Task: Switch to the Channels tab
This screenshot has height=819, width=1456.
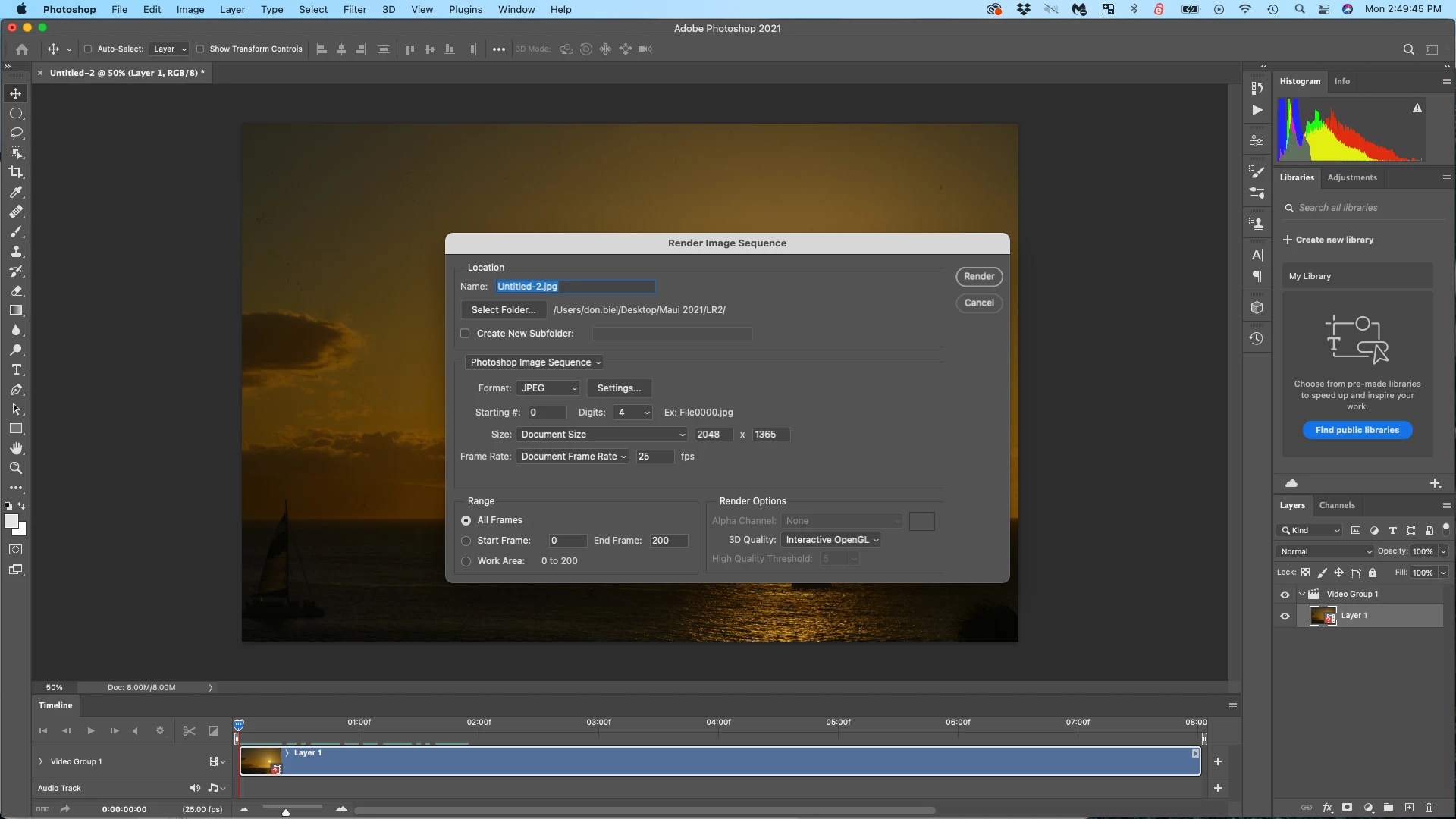Action: [x=1336, y=505]
